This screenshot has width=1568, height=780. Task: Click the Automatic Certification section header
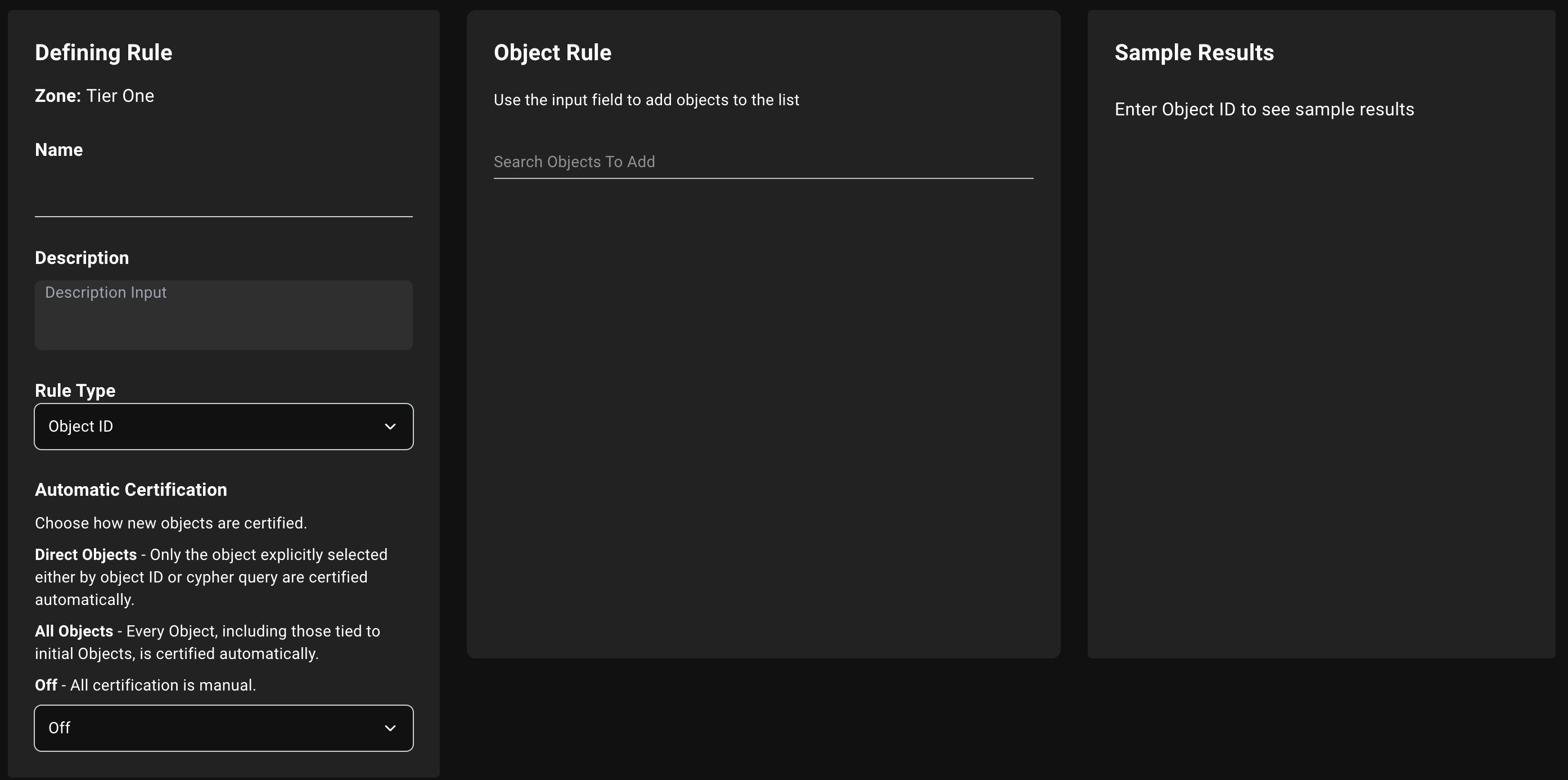(x=130, y=489)
